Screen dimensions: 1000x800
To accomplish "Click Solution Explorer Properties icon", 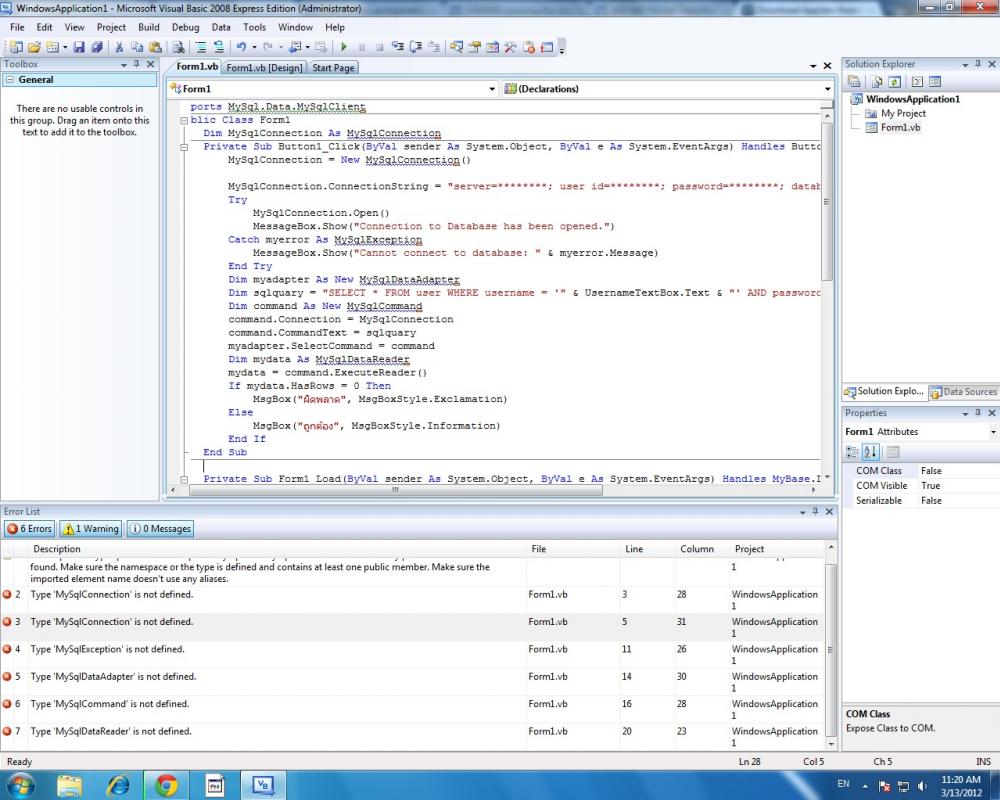I will 854,82.
